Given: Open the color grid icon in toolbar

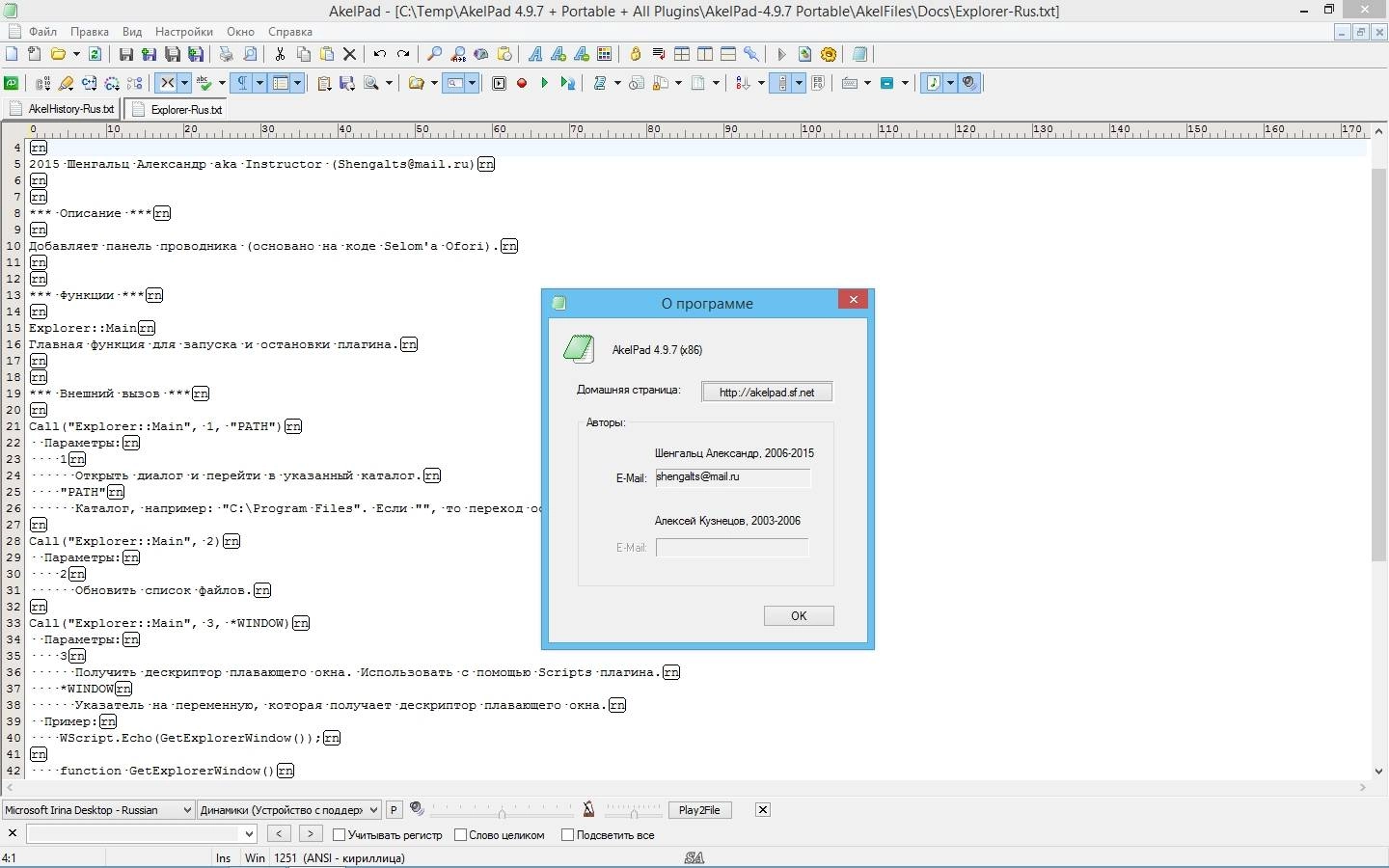Looking at the screenshot, I should click(x=604, y=54).
